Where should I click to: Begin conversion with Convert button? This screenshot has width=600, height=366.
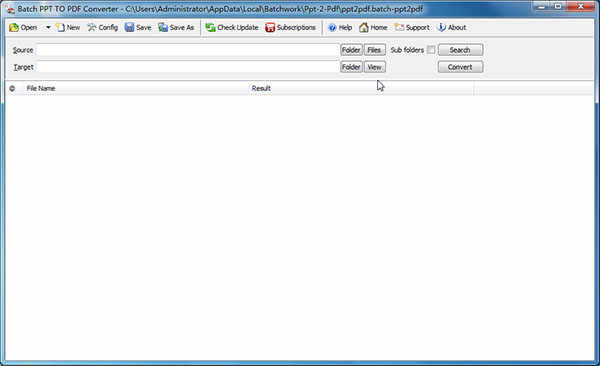click(460, 67)
